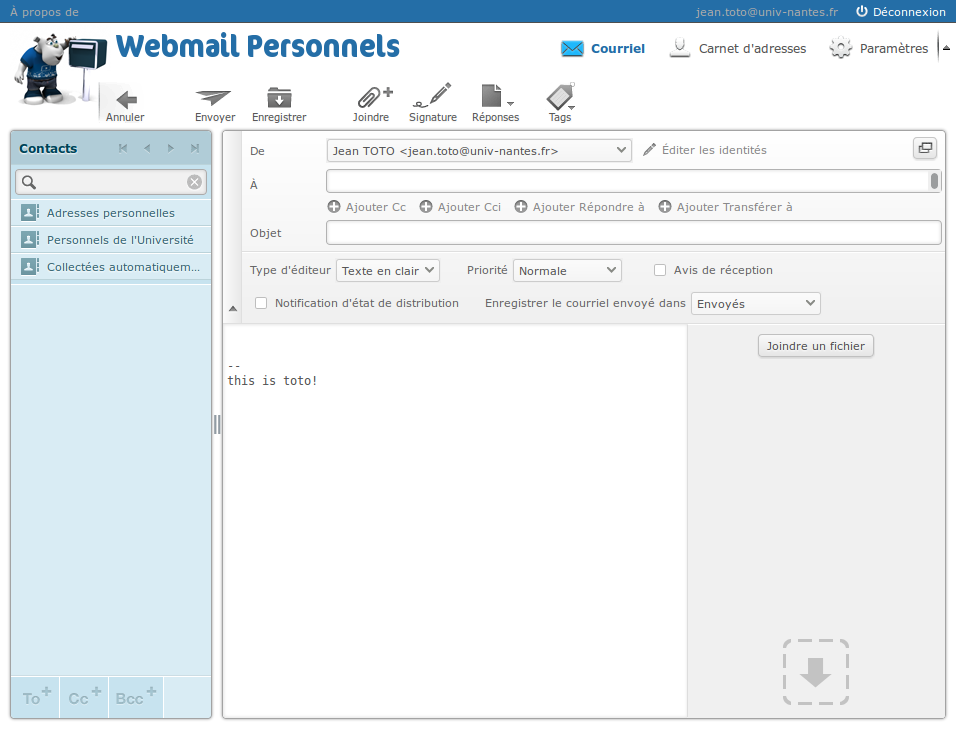
Task: Save draft with the Enregistrer icon
Action: [279, 97]
